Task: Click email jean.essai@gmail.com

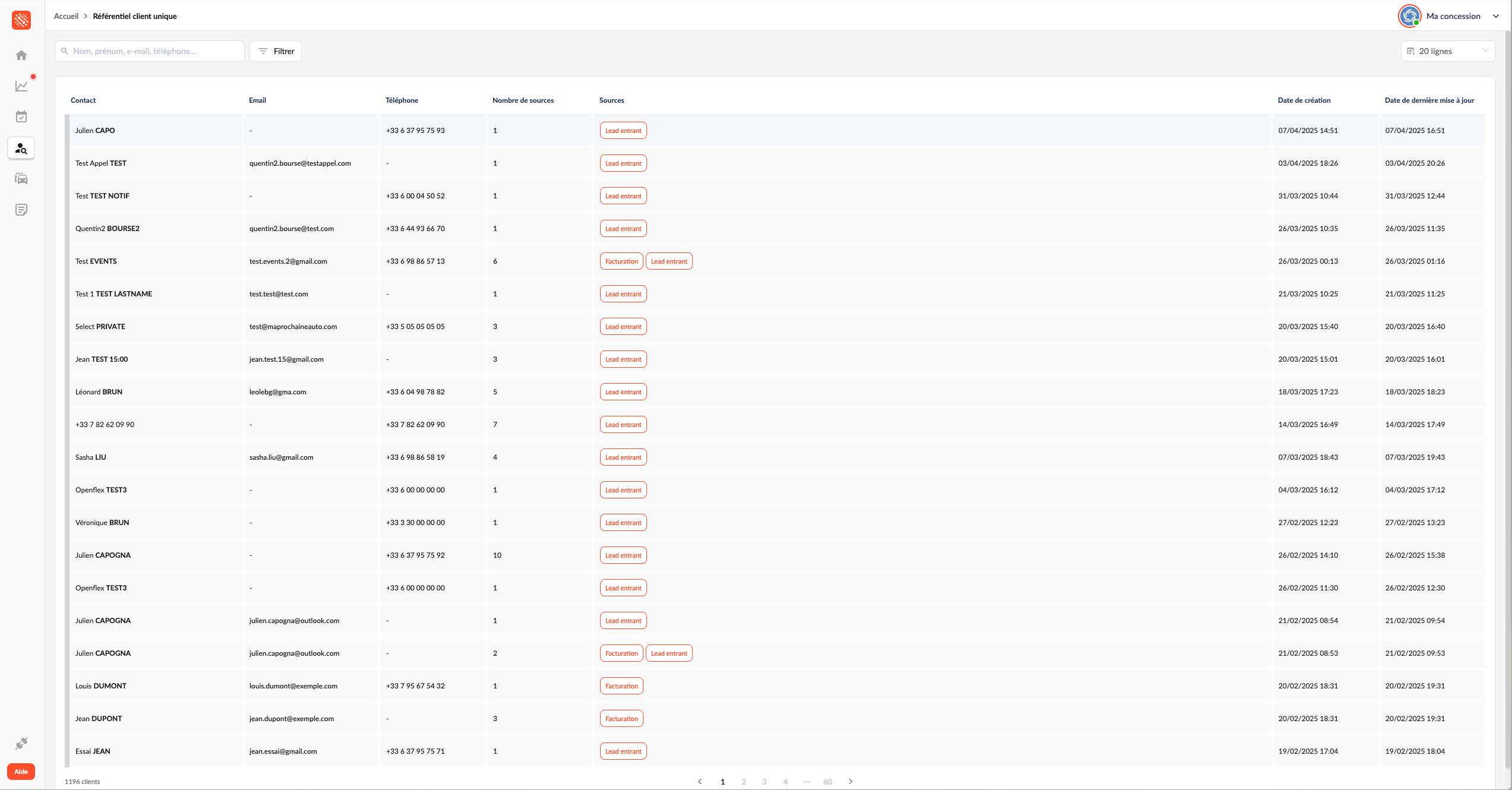Action: coord(283,751)
